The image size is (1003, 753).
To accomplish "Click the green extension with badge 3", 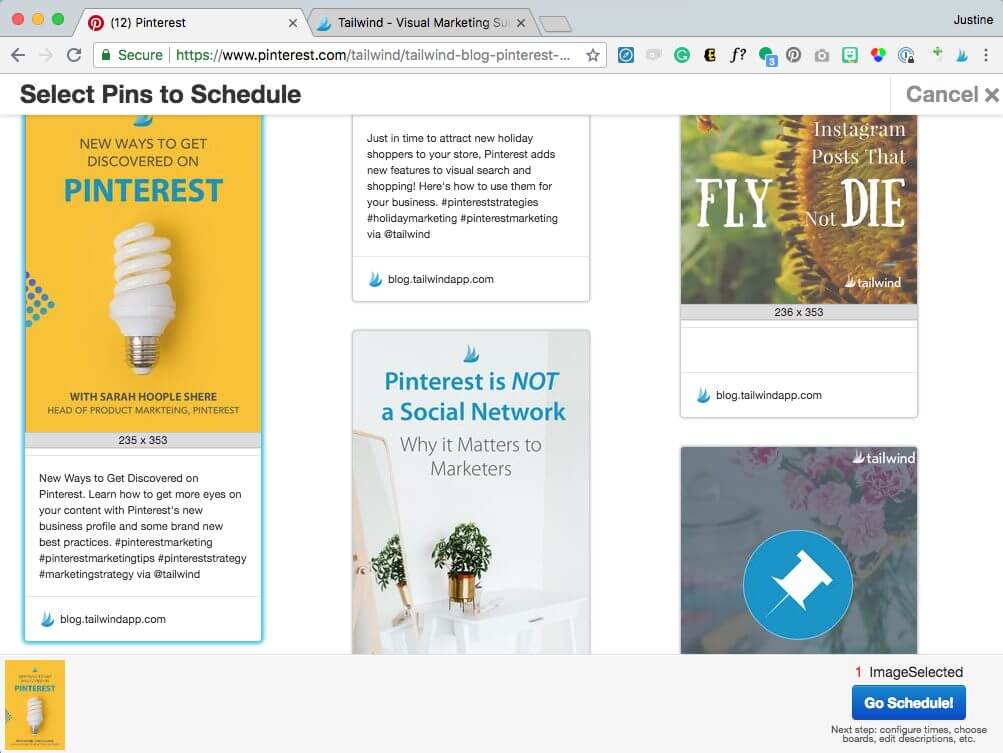I will [x=766, y=56].
